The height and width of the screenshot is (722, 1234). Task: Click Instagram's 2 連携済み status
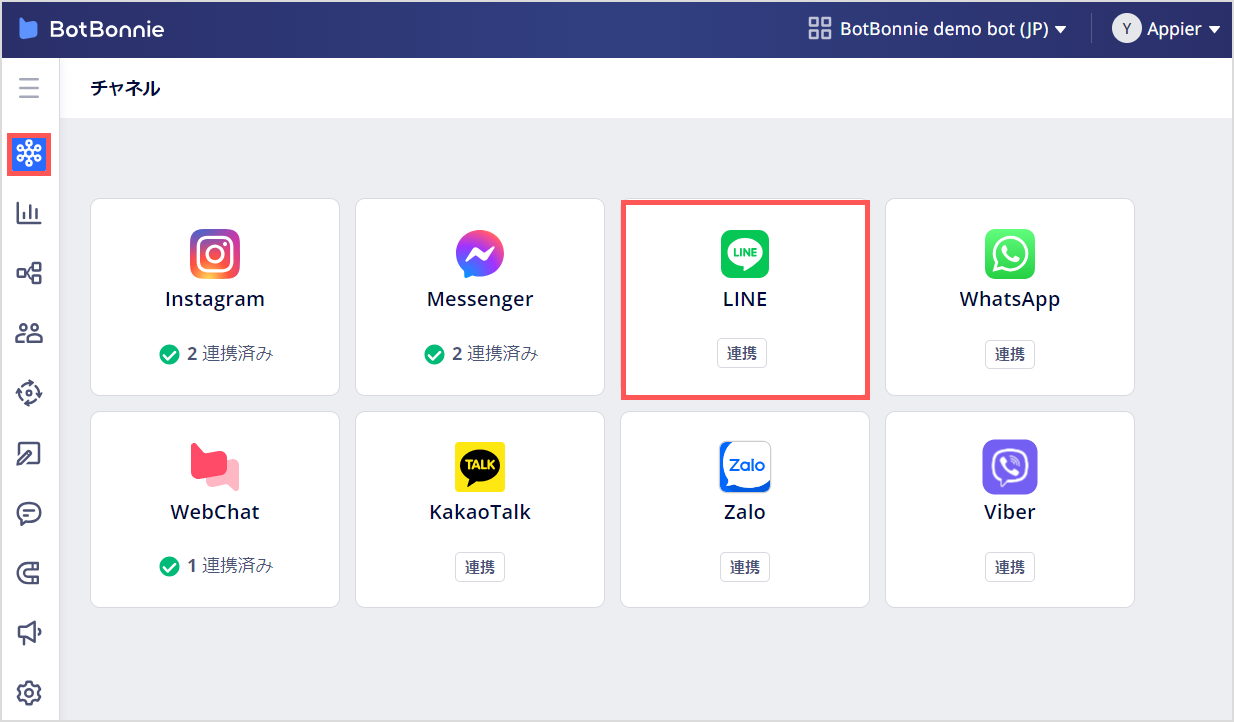(216, 353)
